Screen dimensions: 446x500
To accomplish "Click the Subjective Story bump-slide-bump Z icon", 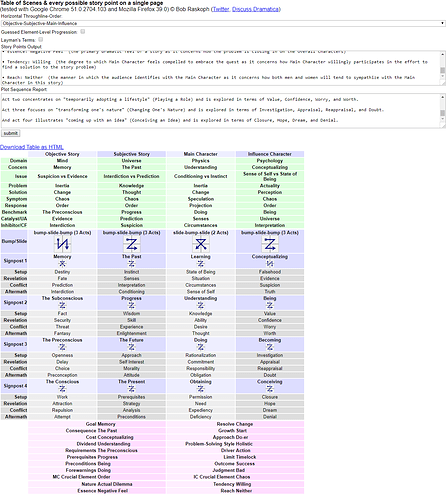I will (131, 244).
